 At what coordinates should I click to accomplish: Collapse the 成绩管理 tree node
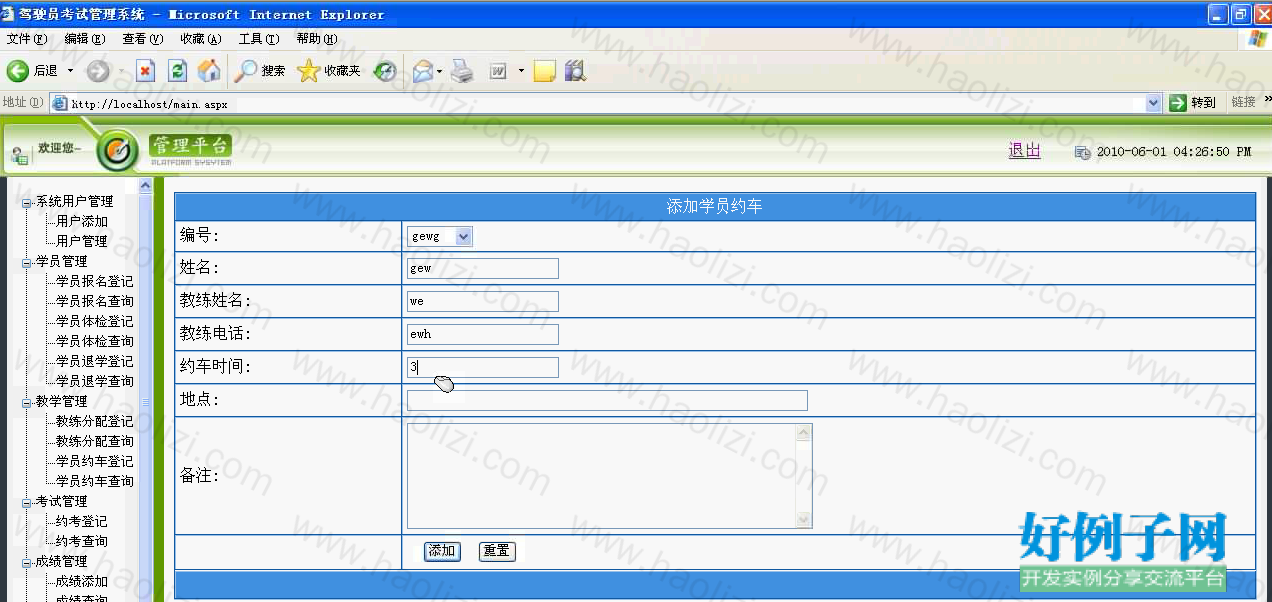click(x=27, y=562)
